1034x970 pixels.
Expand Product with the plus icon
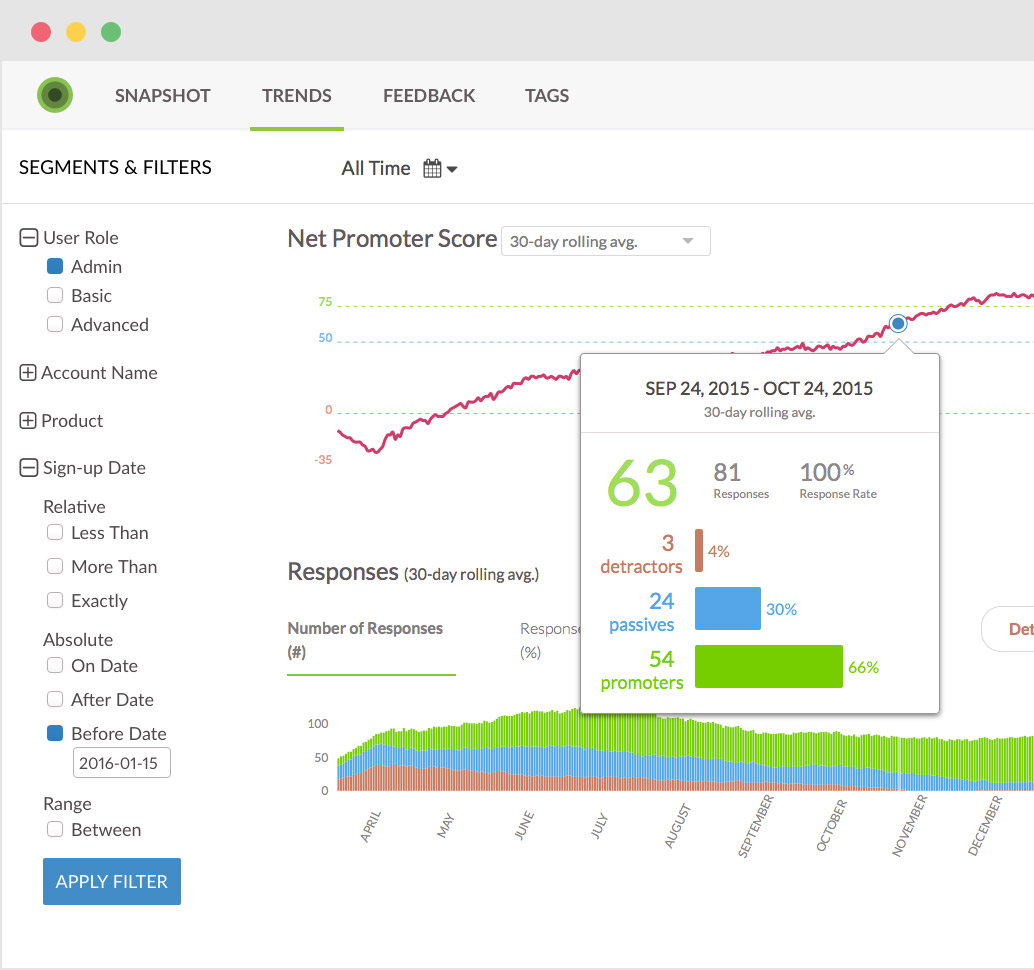click(28, 421)
